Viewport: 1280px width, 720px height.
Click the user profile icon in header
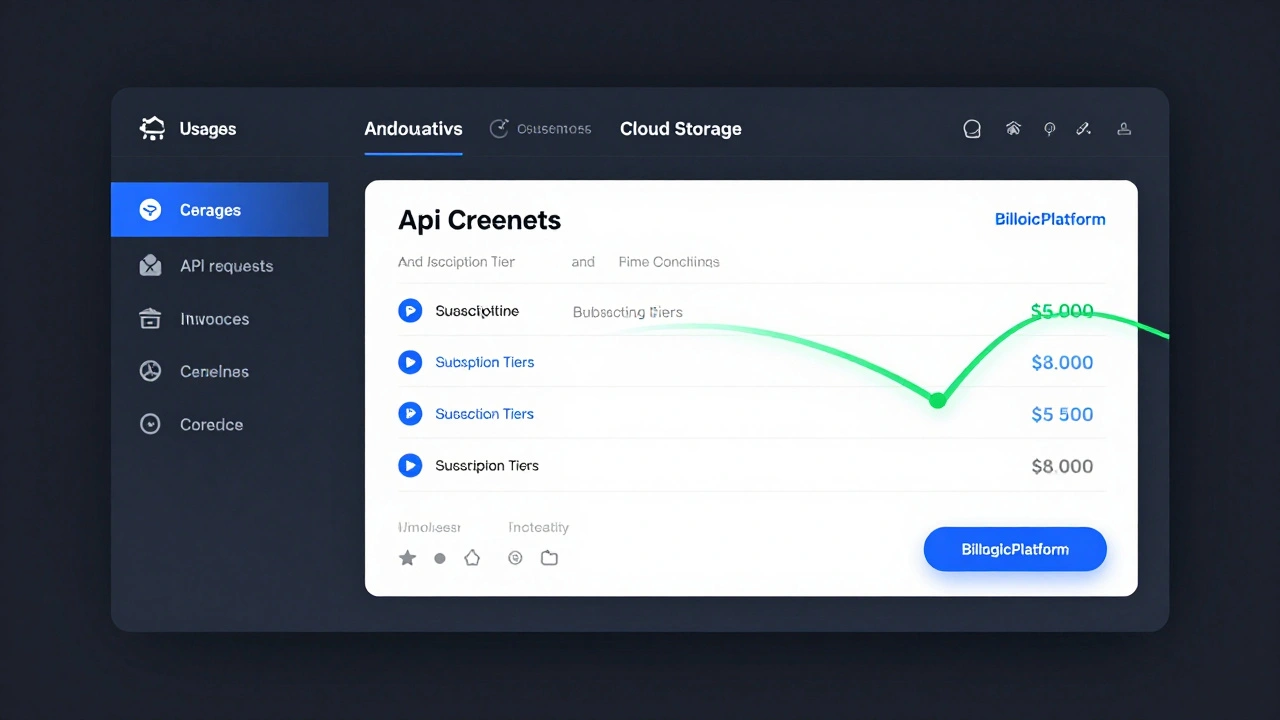click(1124, 129)
